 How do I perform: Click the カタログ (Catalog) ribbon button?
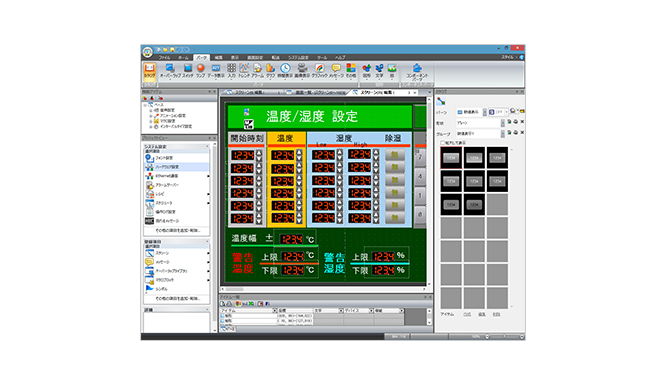[149, 71]
